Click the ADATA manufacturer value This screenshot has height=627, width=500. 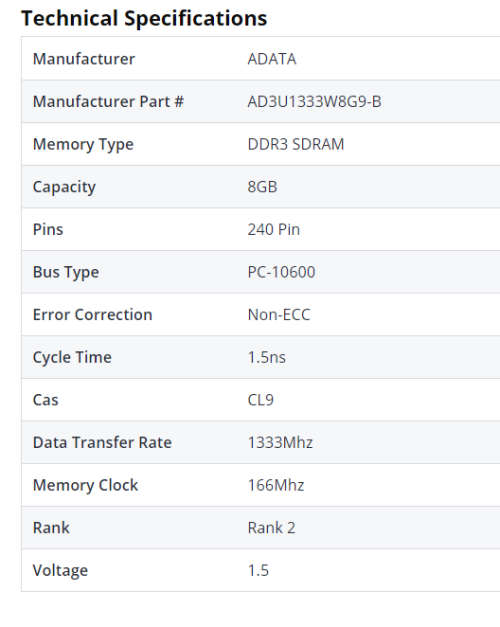(272, 59)
